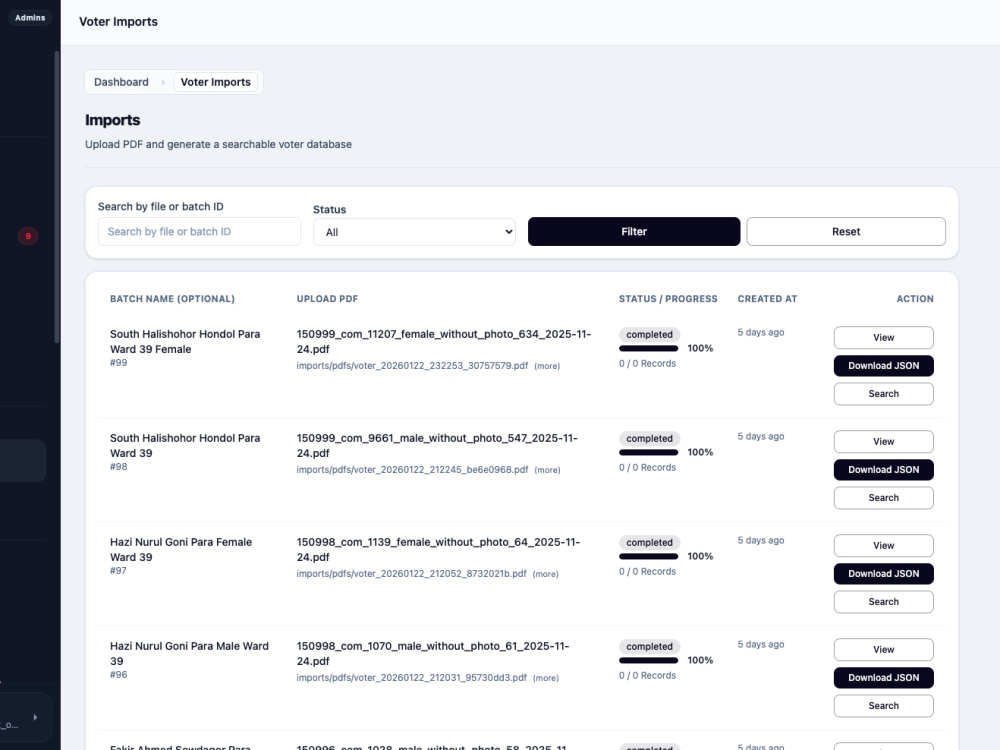
Task: View batch #99 import
Action: (883, 337)
